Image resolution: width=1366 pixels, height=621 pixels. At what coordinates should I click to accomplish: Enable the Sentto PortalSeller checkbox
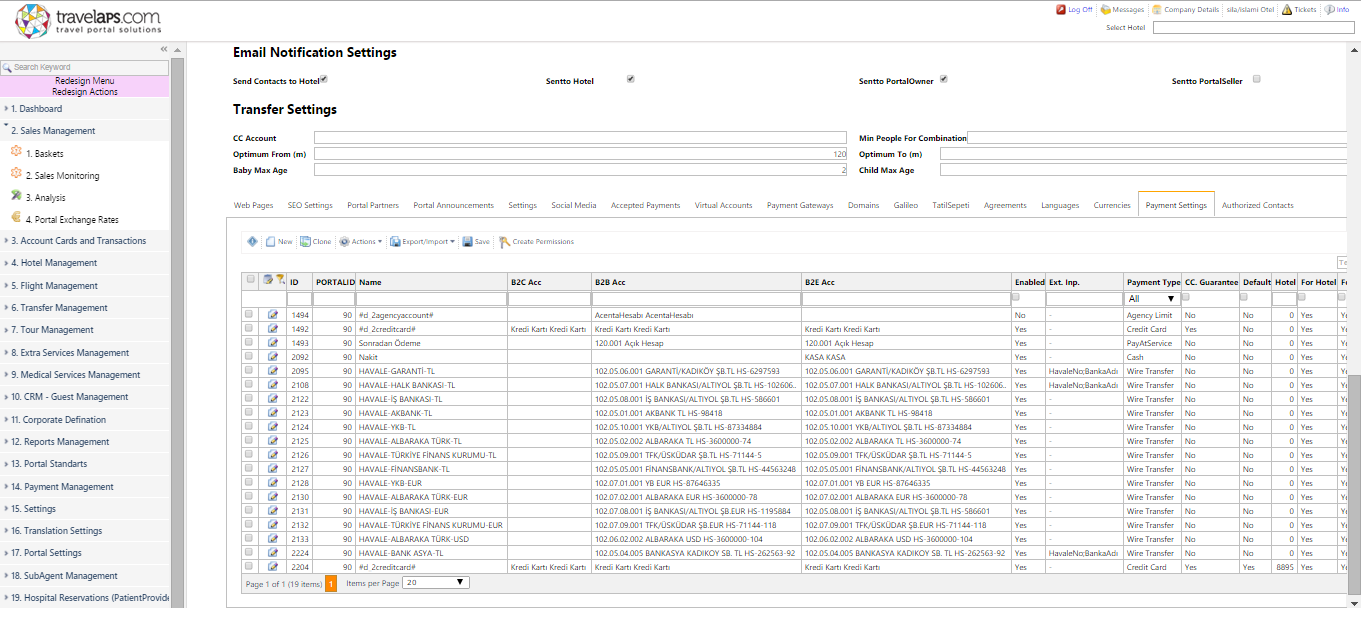(x=1257, y=79)
